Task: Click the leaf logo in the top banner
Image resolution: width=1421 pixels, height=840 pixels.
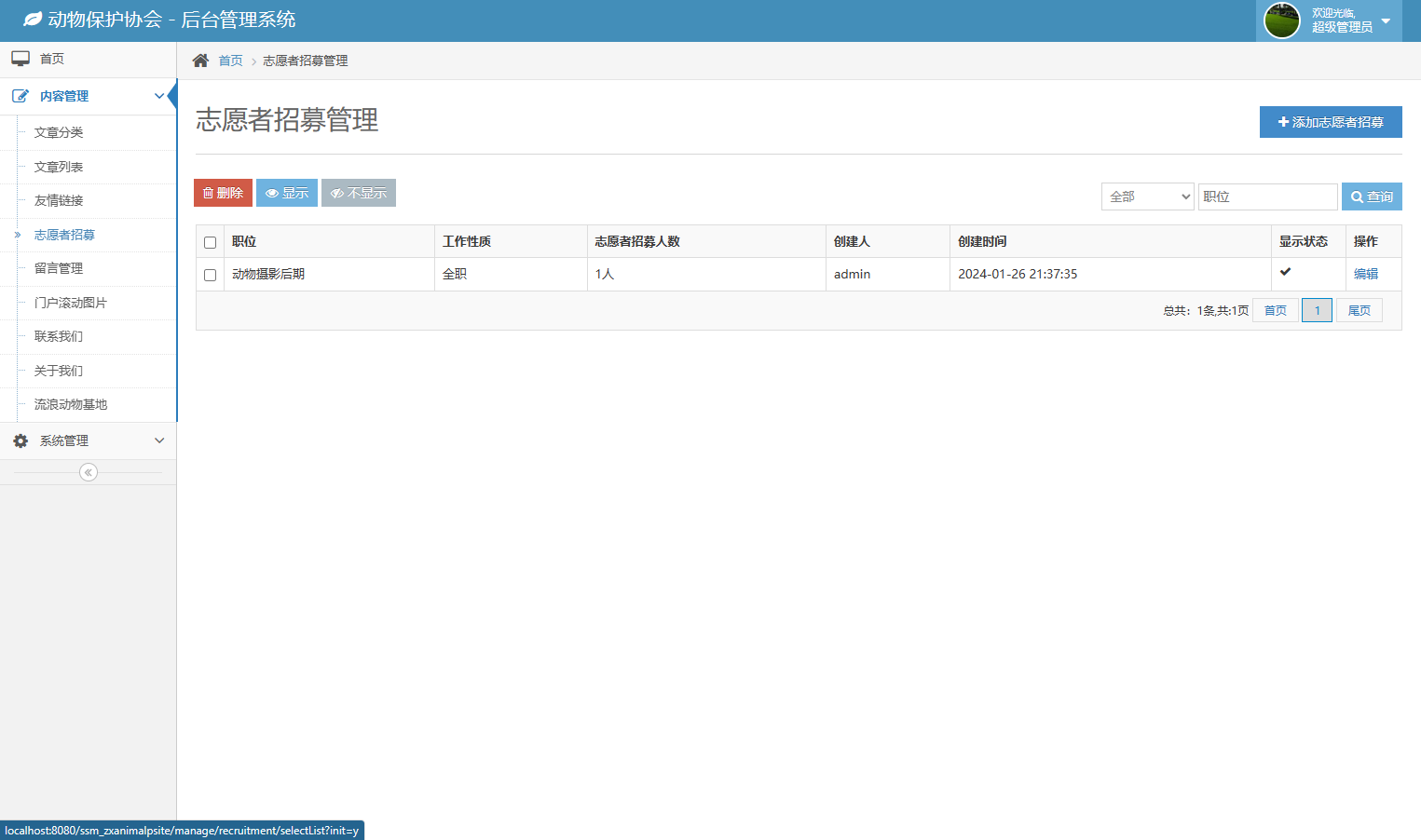Action: point(34,19)
